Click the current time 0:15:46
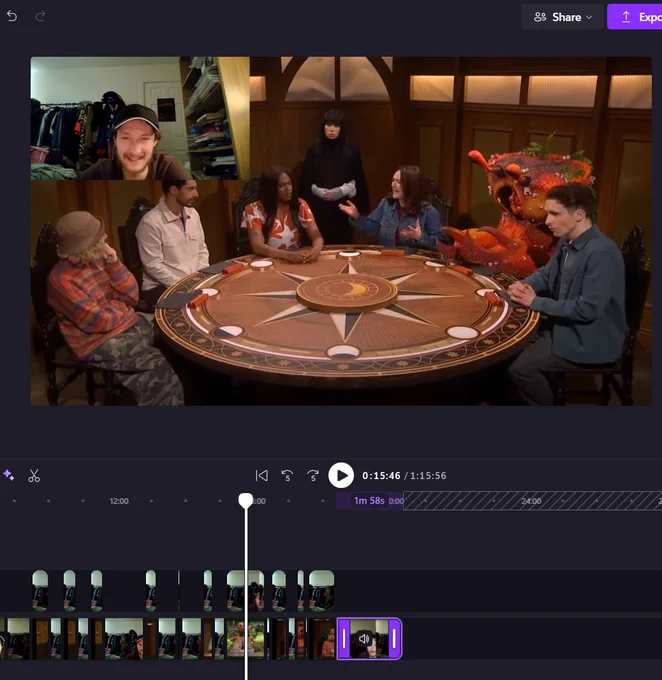The height and width of the screenshot is (680, 662). point(381,476)
